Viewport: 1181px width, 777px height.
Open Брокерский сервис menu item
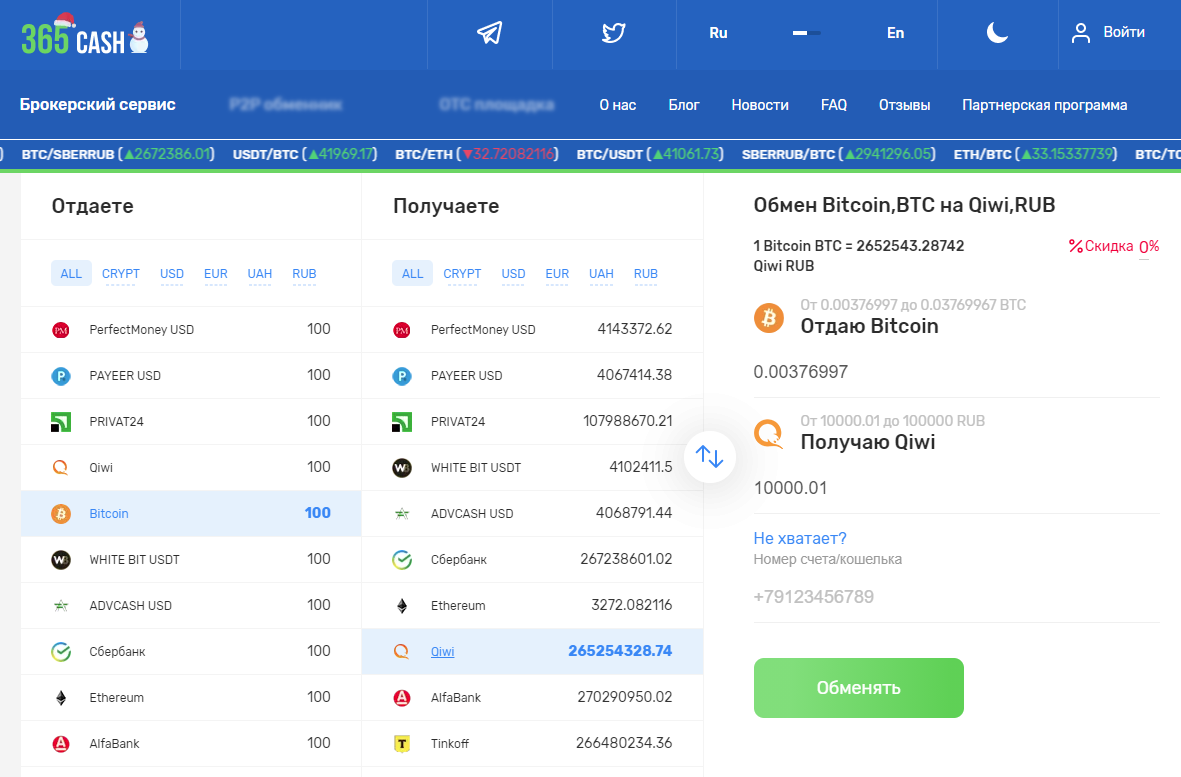(x=98, y=105)
